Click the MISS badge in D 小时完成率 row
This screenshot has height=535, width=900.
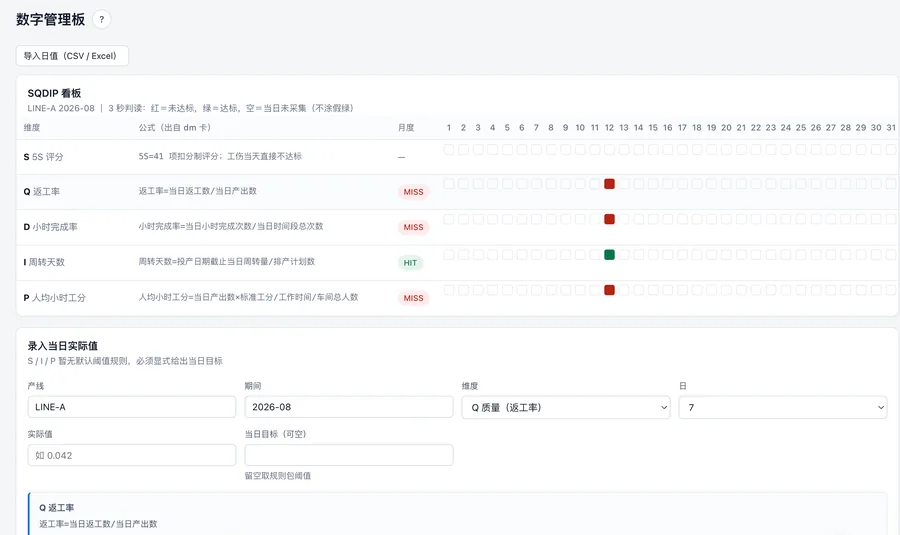pos(413,227)
